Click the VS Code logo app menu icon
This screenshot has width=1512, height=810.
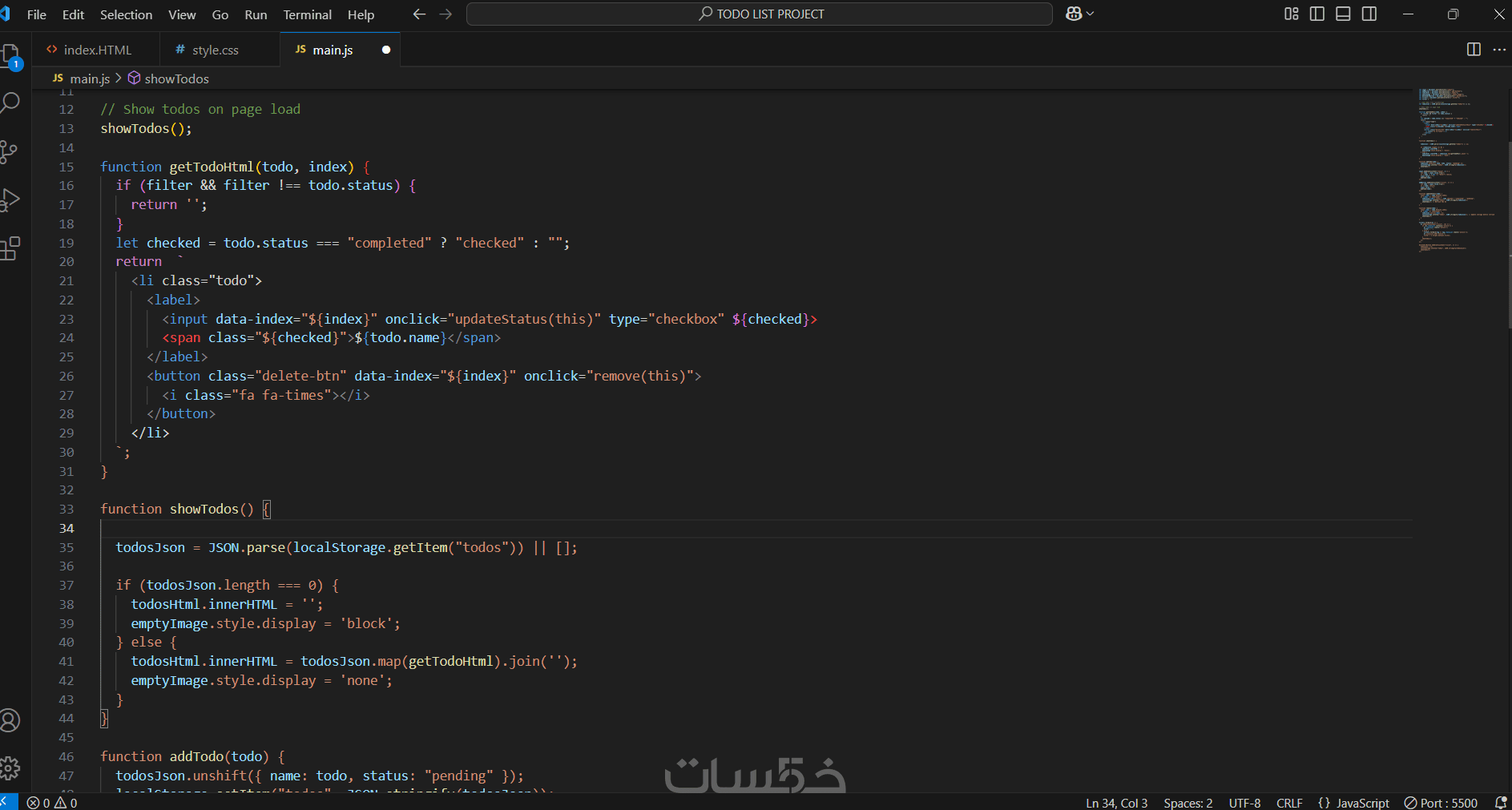click(5, 14)
